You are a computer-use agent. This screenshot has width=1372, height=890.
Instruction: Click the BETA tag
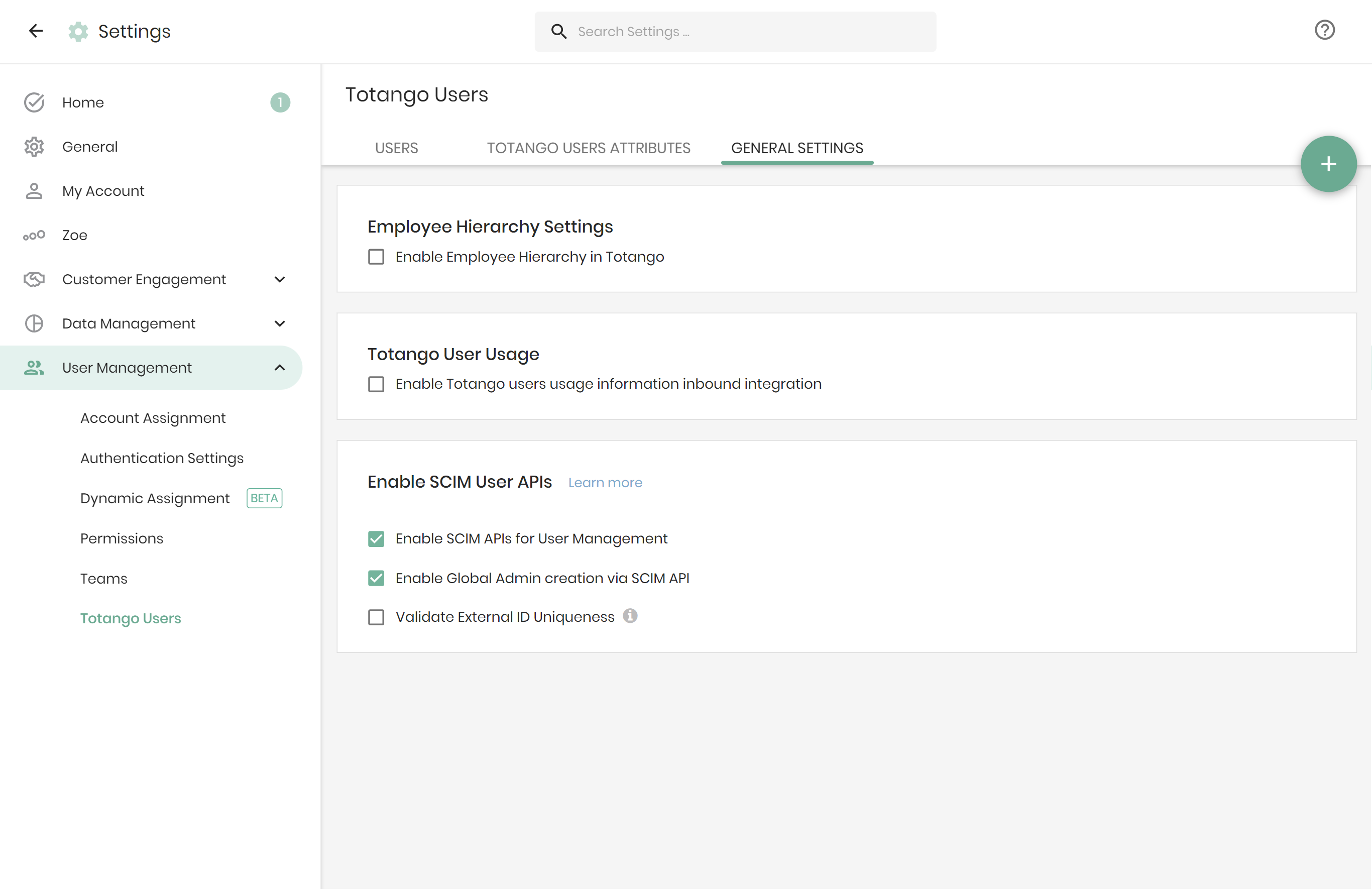tap(265, 498)
